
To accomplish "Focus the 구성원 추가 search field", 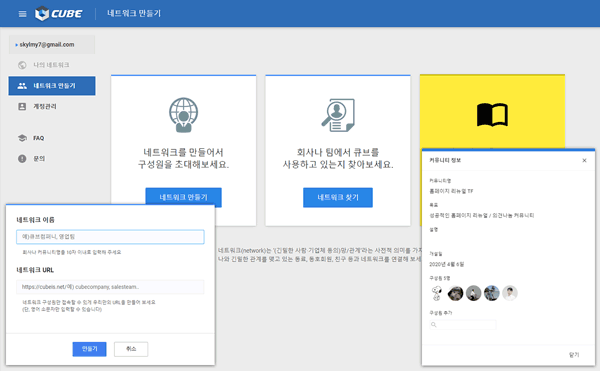I will 463,325.
